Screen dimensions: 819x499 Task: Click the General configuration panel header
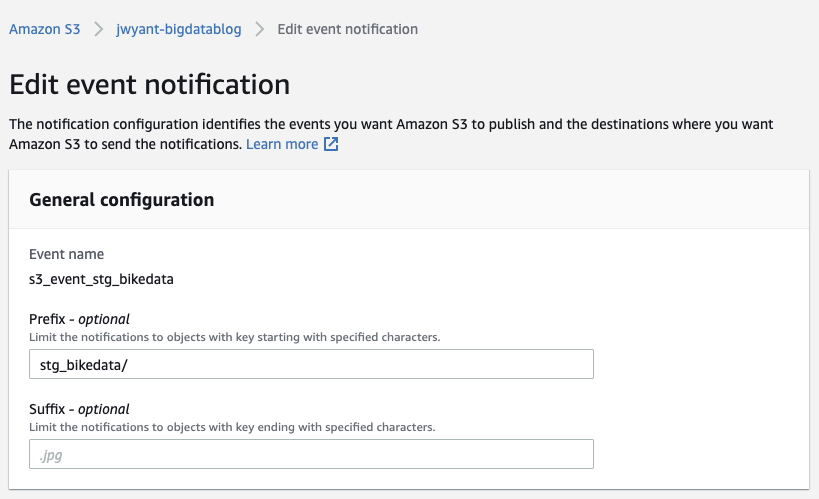pos(122,199)
